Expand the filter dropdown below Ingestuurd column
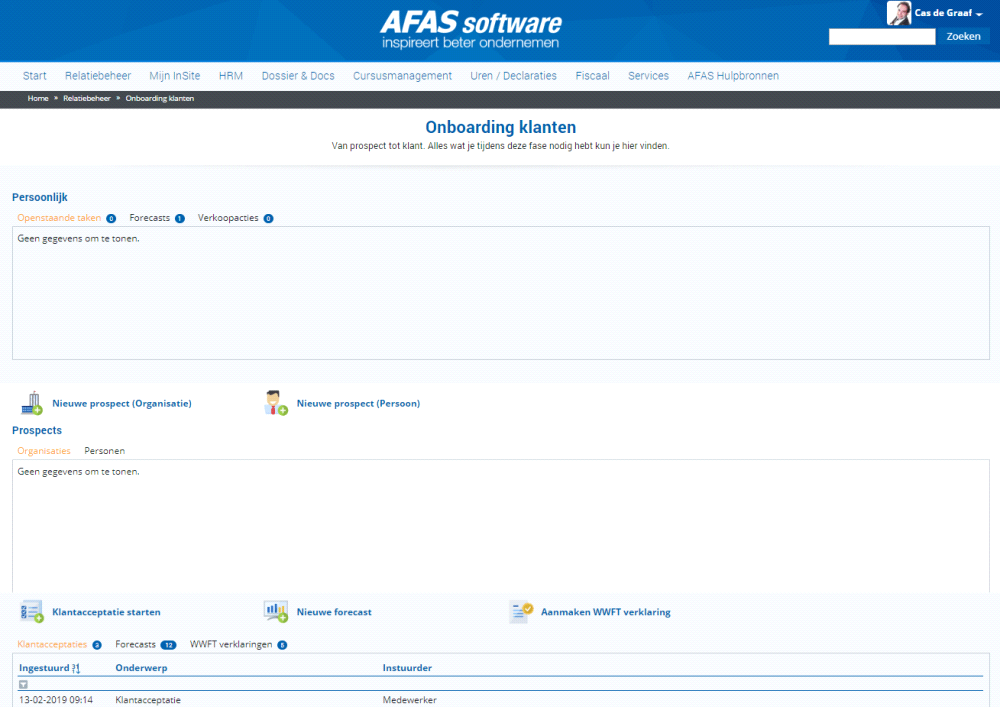The height and width of the screenshot is (707, 1000). (x=22, y=684)
